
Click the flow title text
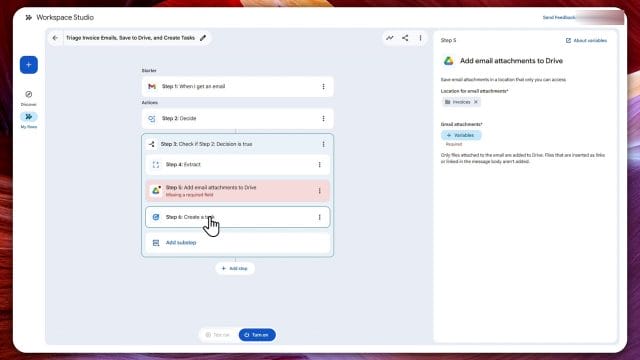coord(130,38)
